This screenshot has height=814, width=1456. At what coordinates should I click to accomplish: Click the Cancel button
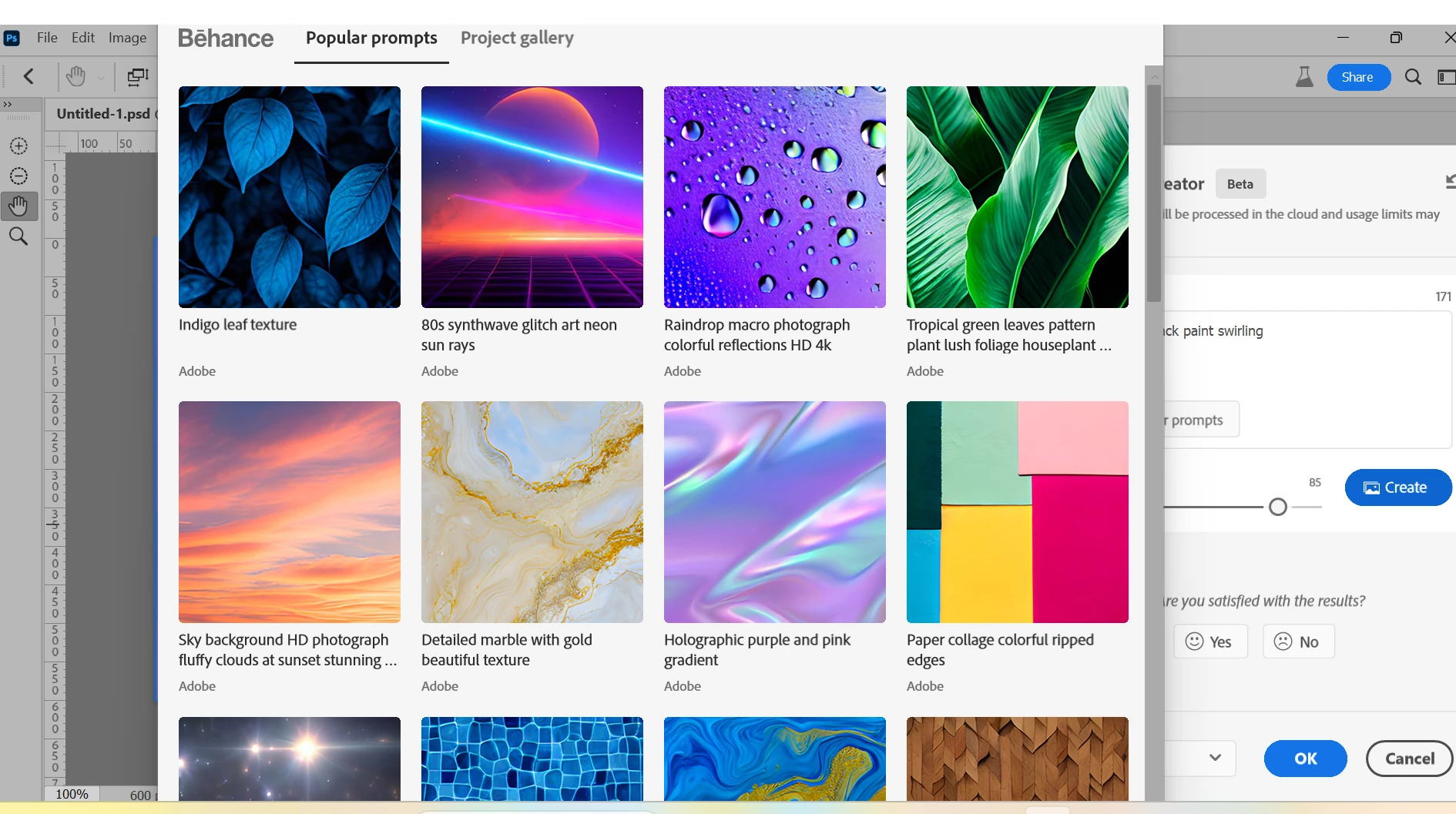(1409, 759)
